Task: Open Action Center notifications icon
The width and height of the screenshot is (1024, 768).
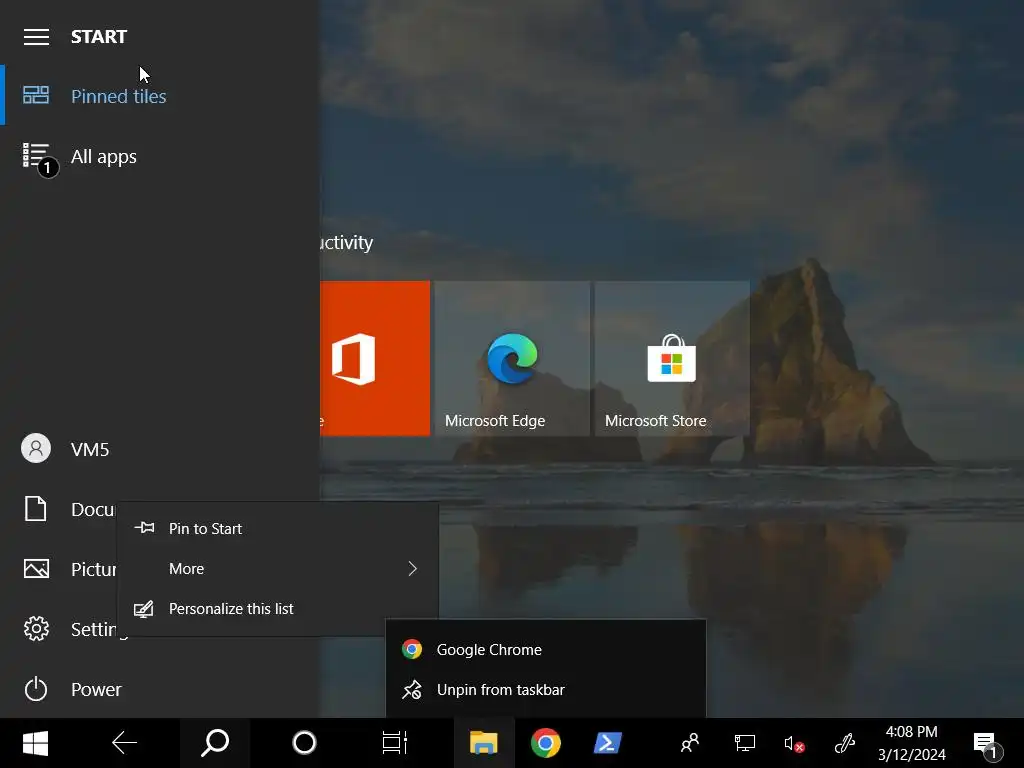Action: pyautogui.click(x=987, y=744)
